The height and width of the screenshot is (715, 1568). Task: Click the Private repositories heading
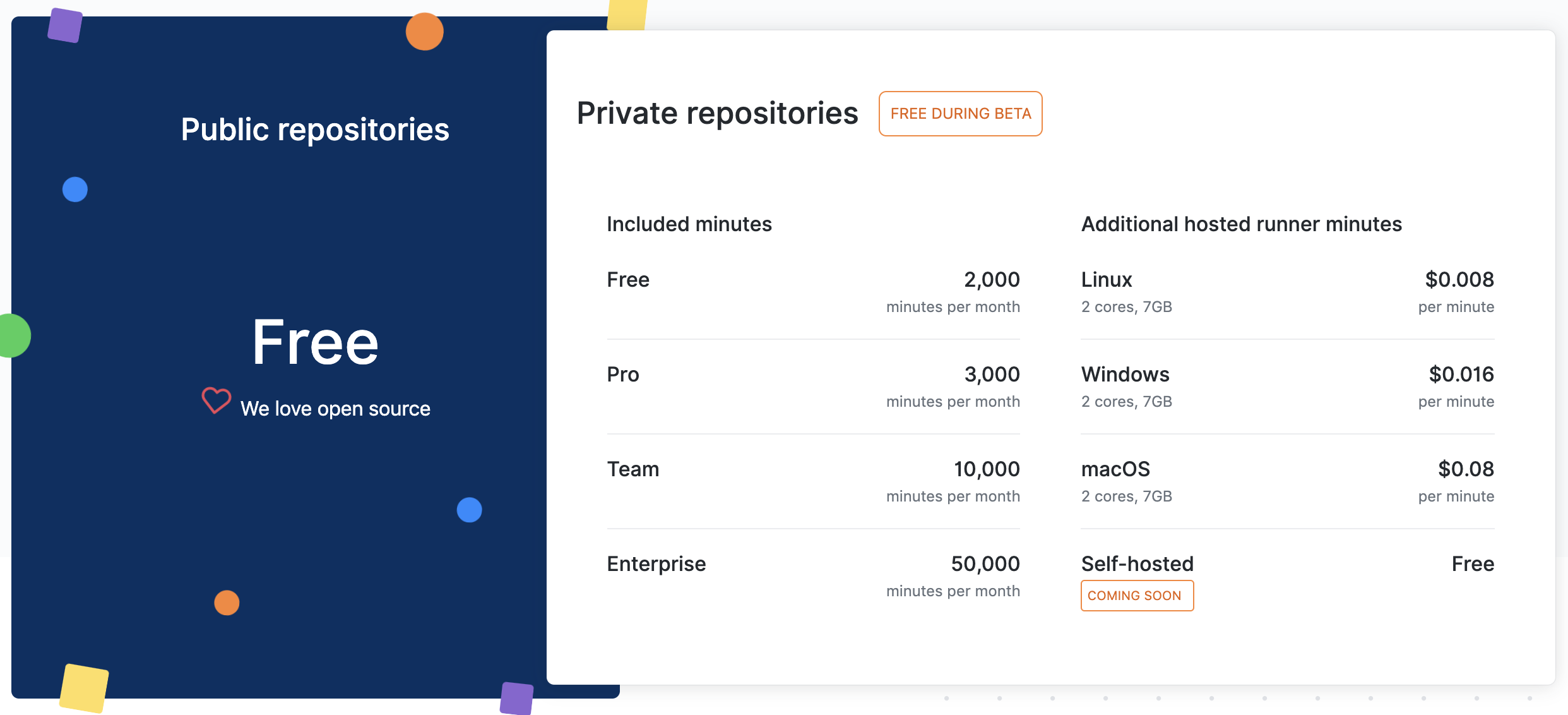[x=717, y=114]
